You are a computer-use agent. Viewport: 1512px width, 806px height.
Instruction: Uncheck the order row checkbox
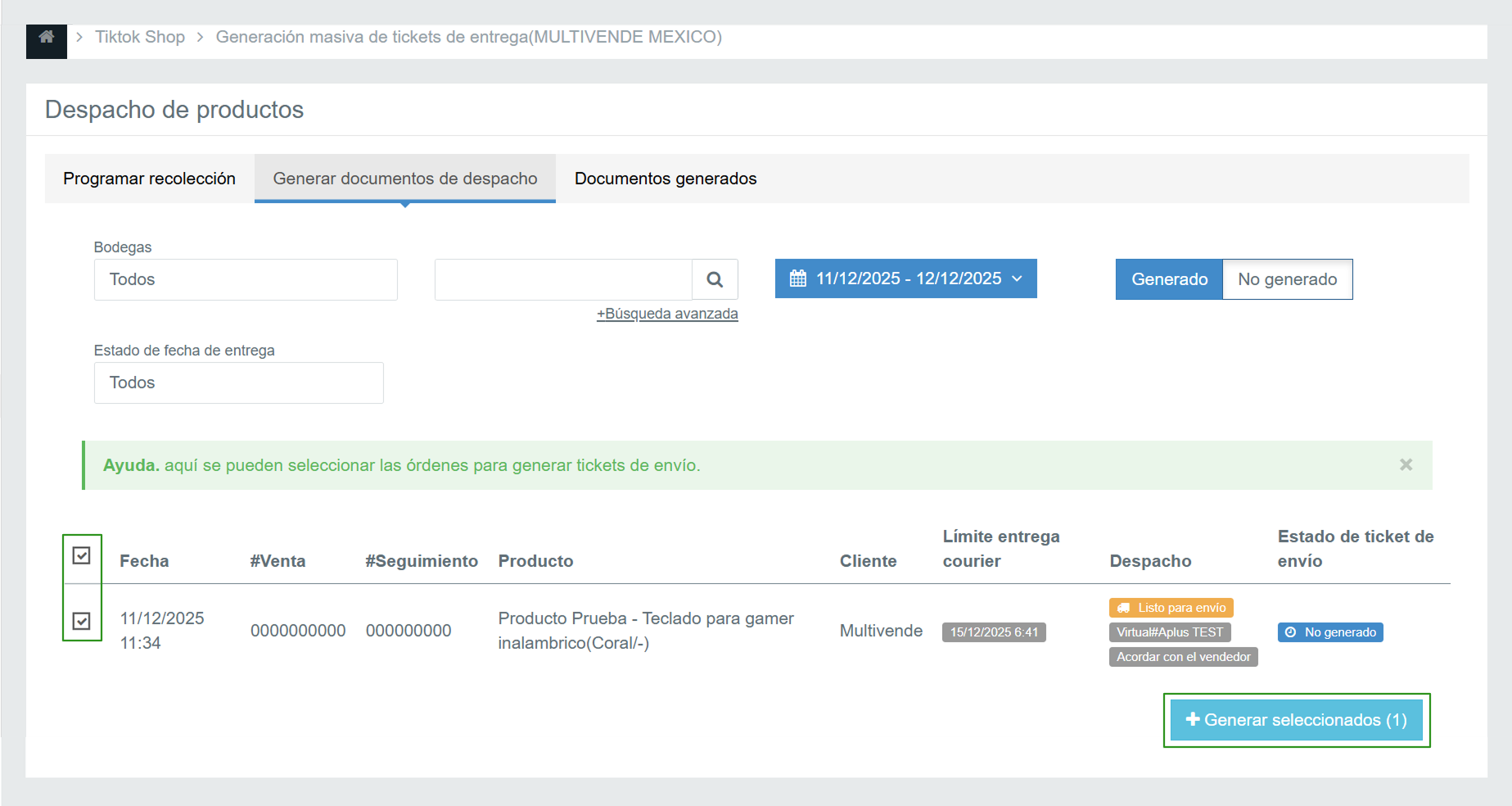click(x=82, y=621)
